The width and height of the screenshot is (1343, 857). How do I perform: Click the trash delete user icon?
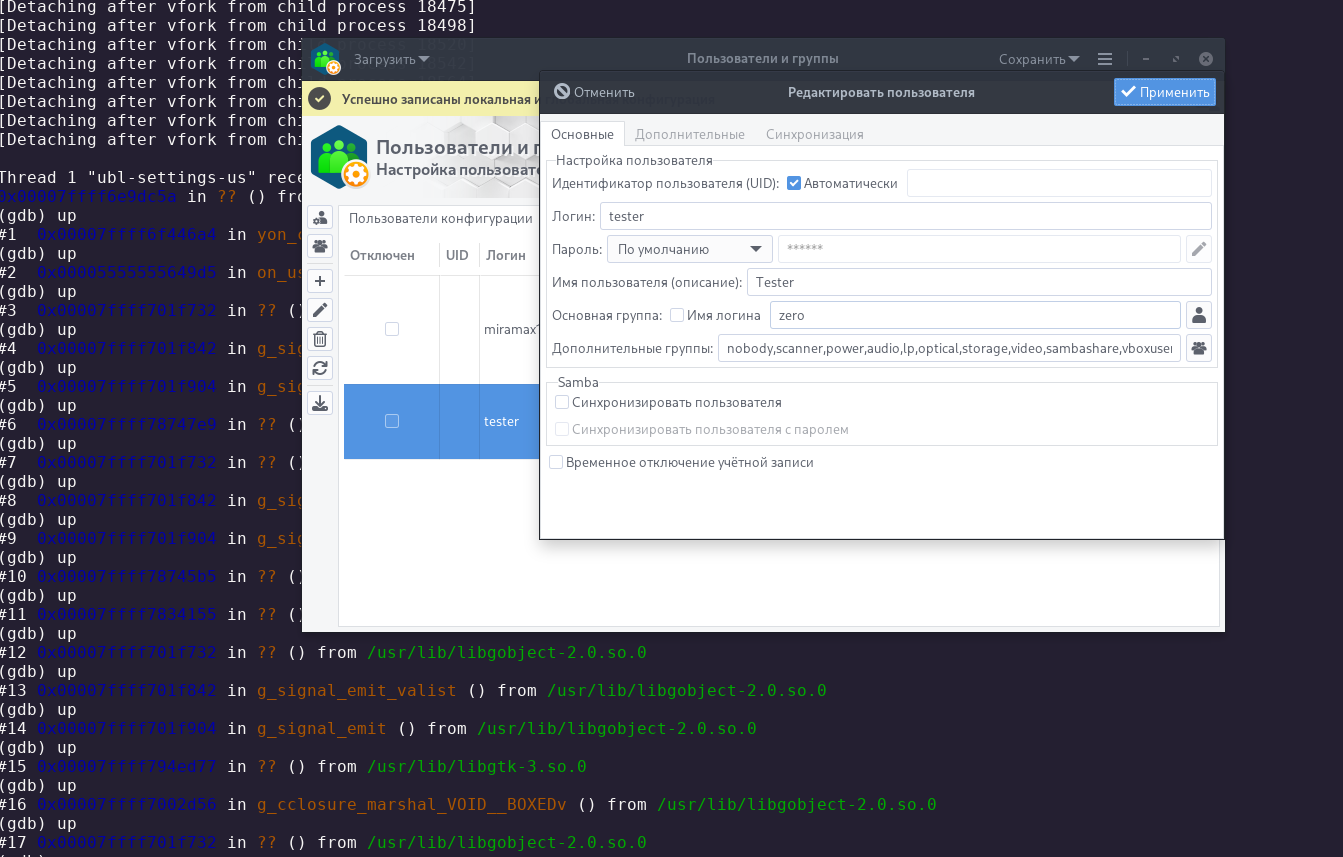(320, 339)
